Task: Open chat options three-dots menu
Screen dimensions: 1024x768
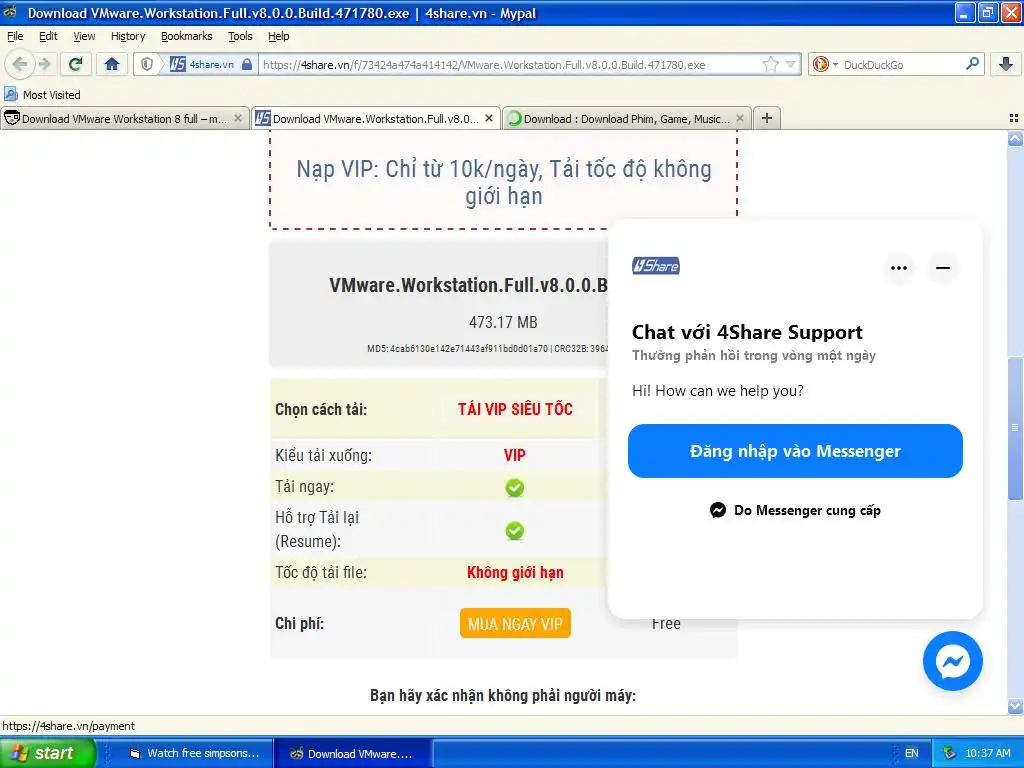Action: [899, 267]
